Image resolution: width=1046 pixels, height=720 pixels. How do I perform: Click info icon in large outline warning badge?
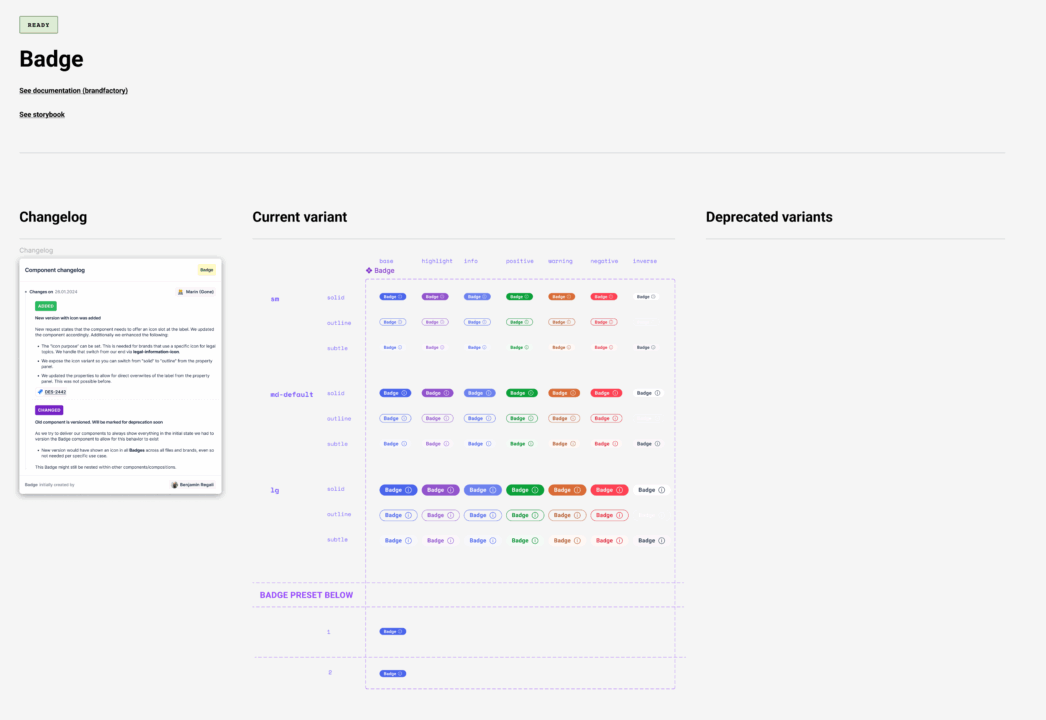[577, 515]
